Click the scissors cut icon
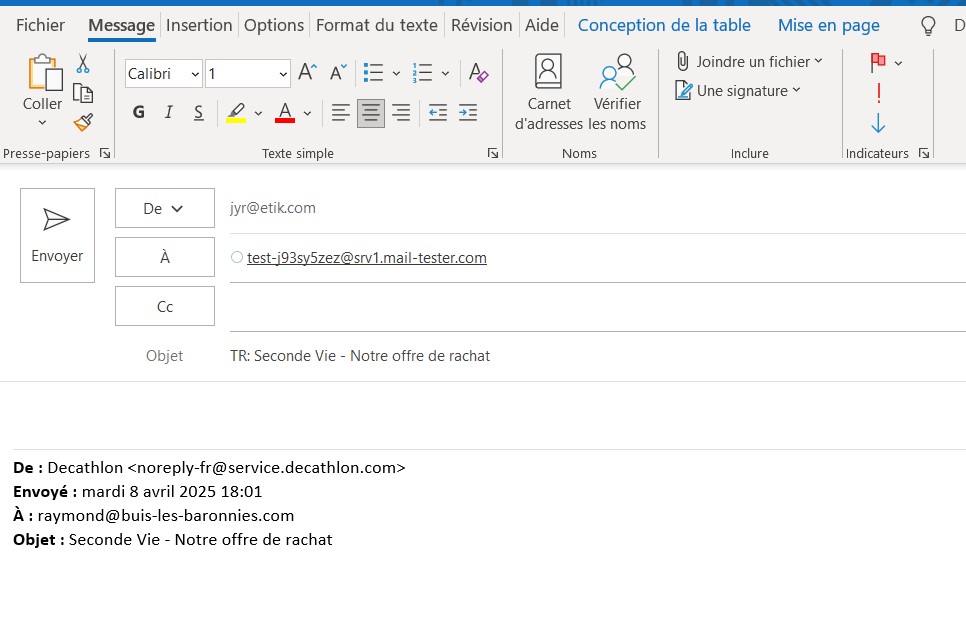 (83, 65)
